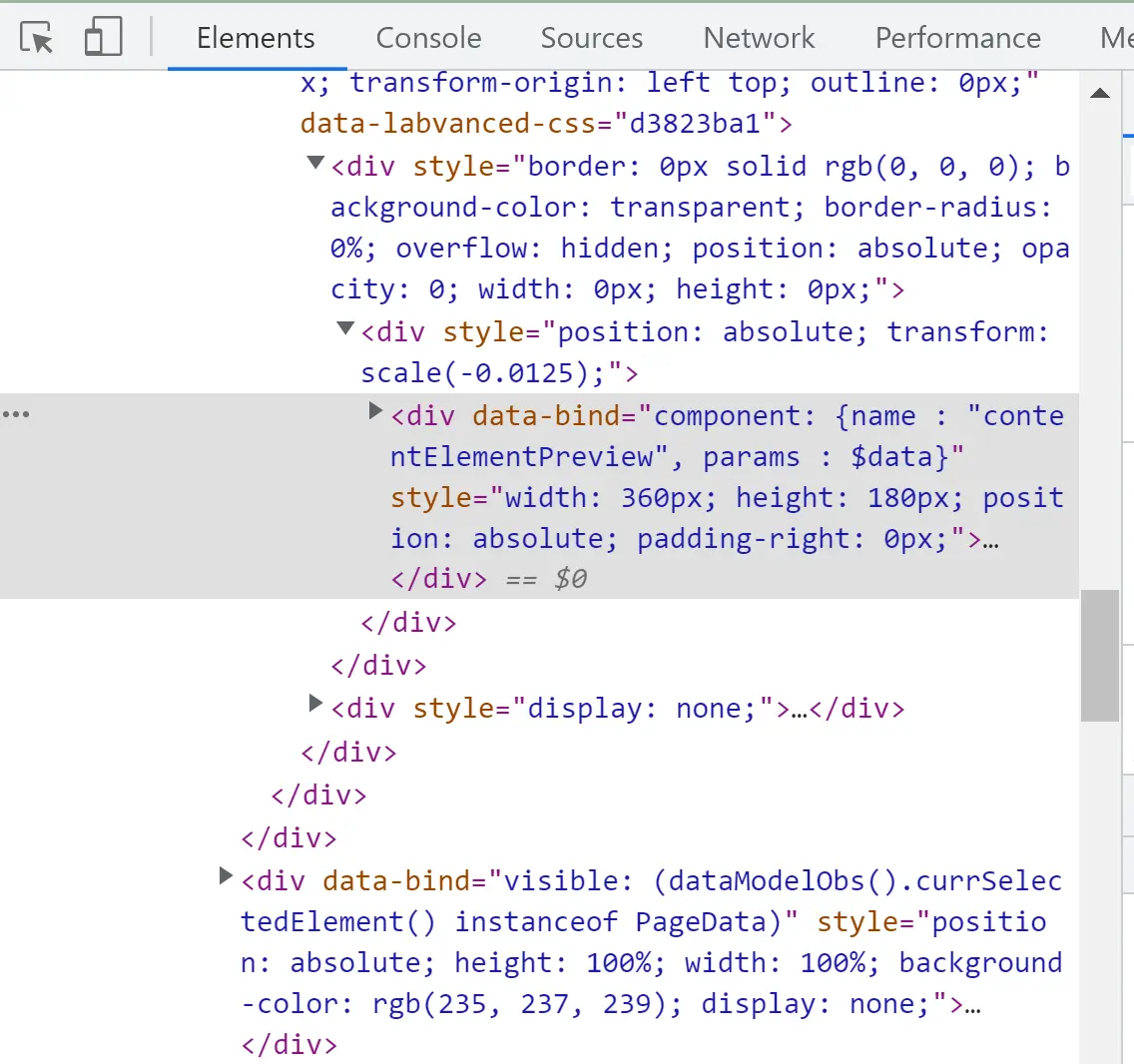Activate the inspect element picker icon
1134x1064 pixels.
(x=37, y=38)
